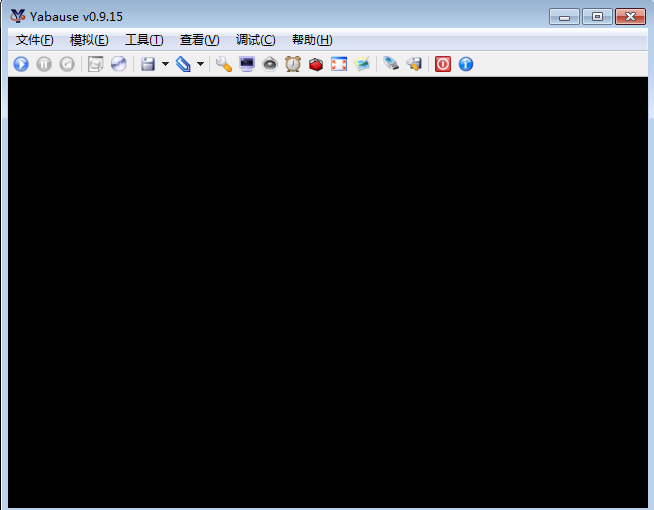Image resolution: width=654 pixels, height=510 pixels.
Task: Expand the Save State dropdown arrow
Action: (x=165, y=64)
